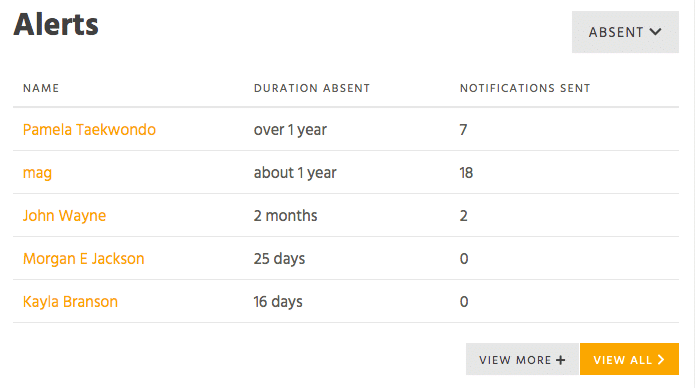Select the '2 months' duration cell

285,216
